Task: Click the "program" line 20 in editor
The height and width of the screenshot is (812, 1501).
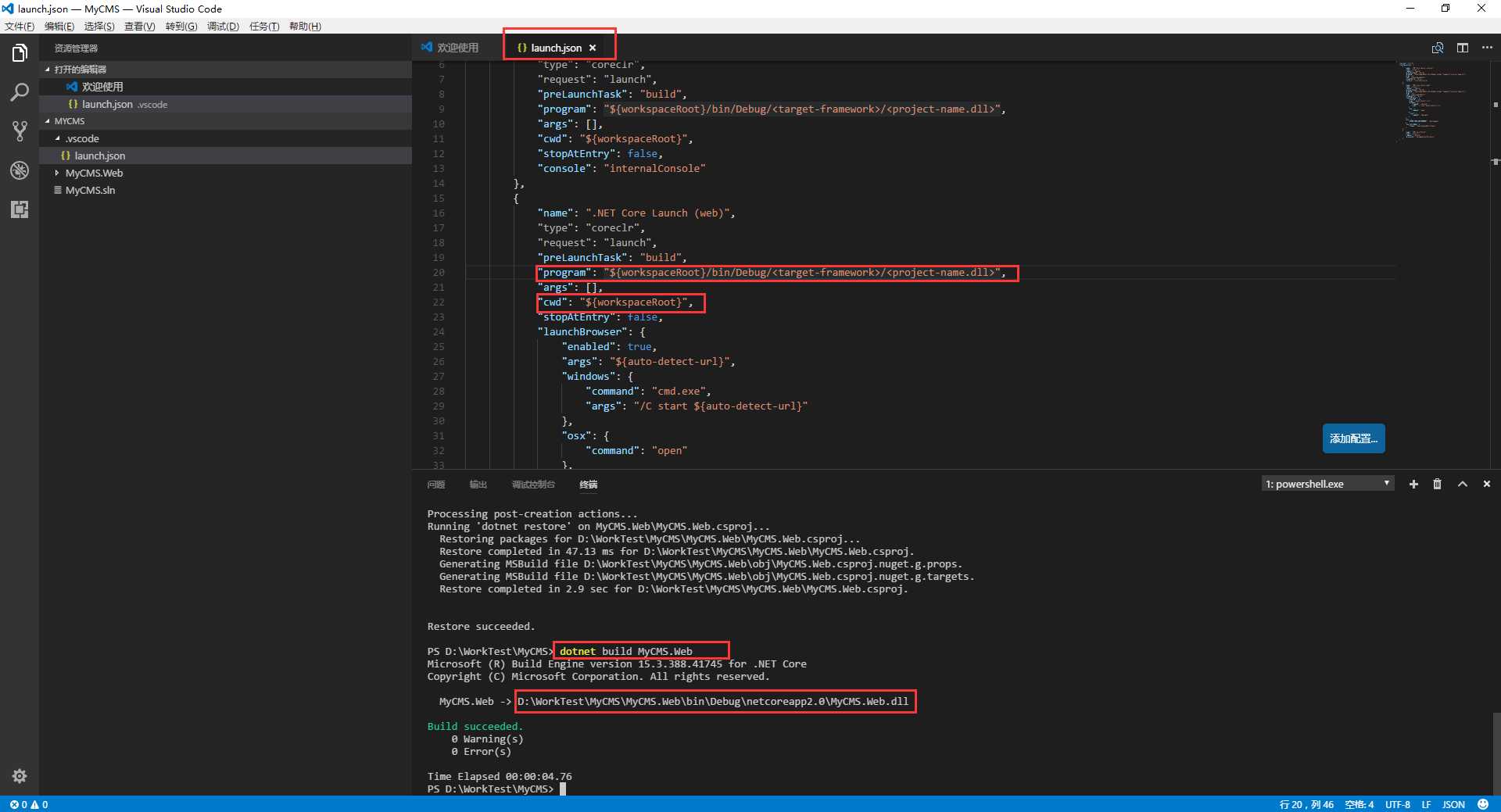Action: pos(772,273)
